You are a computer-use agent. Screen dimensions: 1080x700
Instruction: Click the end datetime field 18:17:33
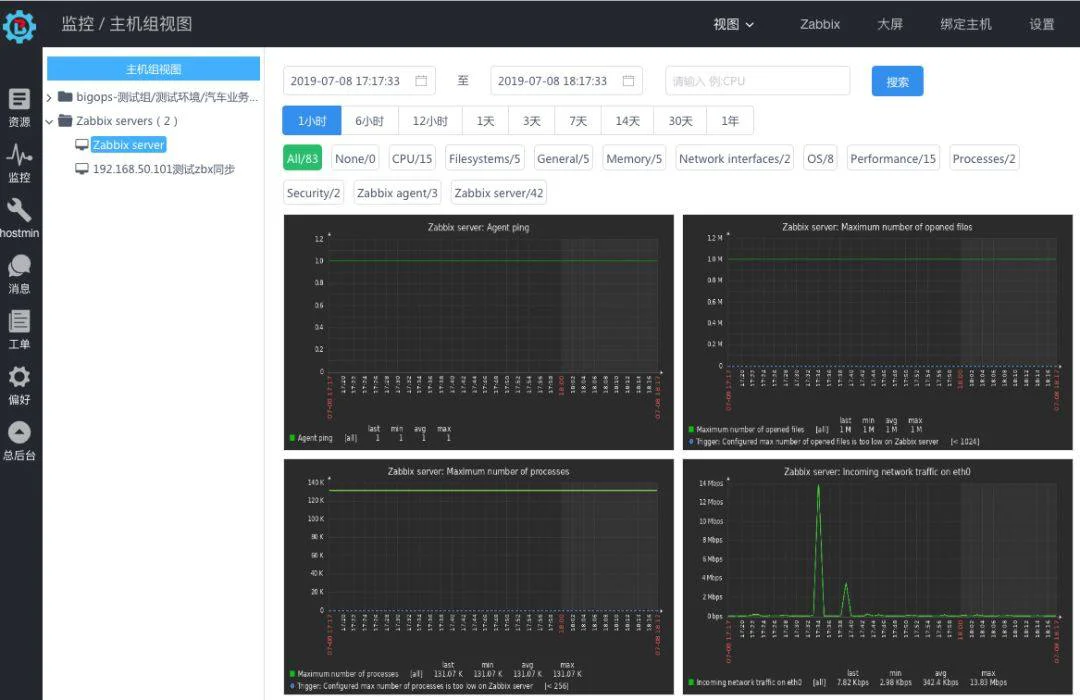click(x=566, y=81)
